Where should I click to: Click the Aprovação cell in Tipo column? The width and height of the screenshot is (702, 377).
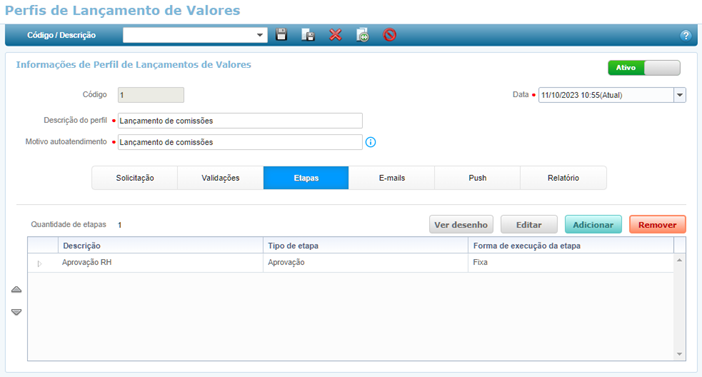[365, 263]
